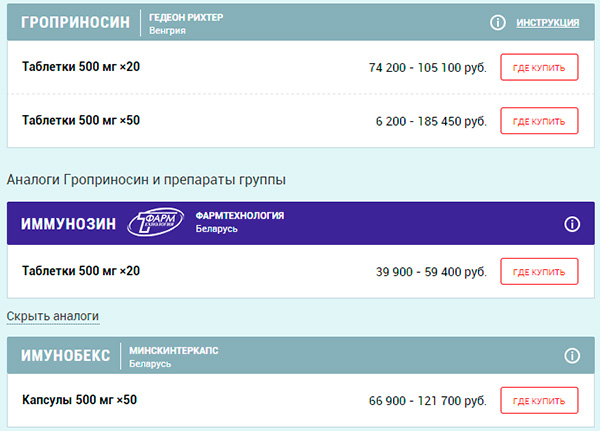Click Где купить for Гроприносин ×50 tablets
The height and width of the screenshot is (431, 600).
[539, 121]
